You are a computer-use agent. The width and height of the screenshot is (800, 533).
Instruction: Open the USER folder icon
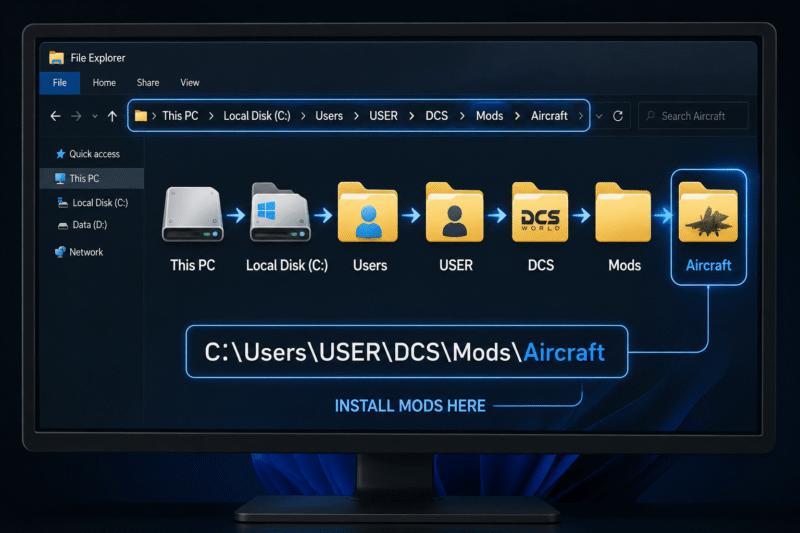pos(455,212)
